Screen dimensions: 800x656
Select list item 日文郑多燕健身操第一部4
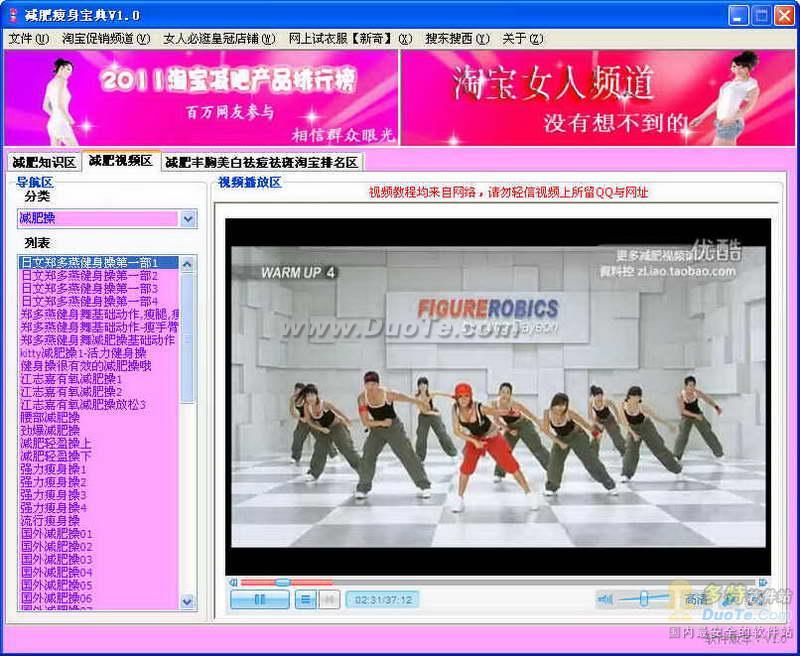pyautogui.click(x=98, y=301)
